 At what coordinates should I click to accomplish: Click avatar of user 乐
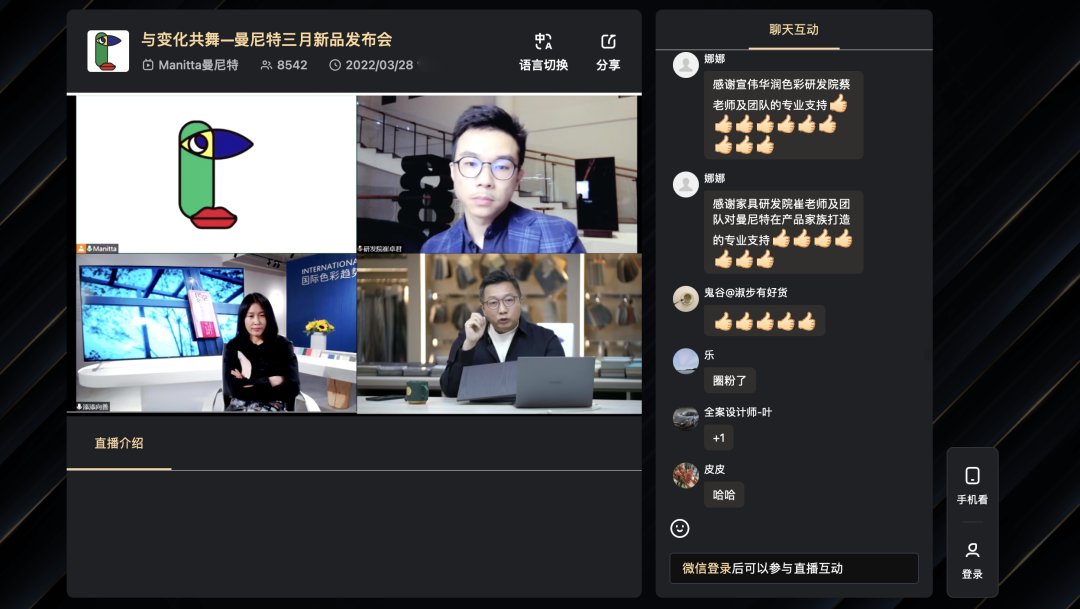[685, 361]
